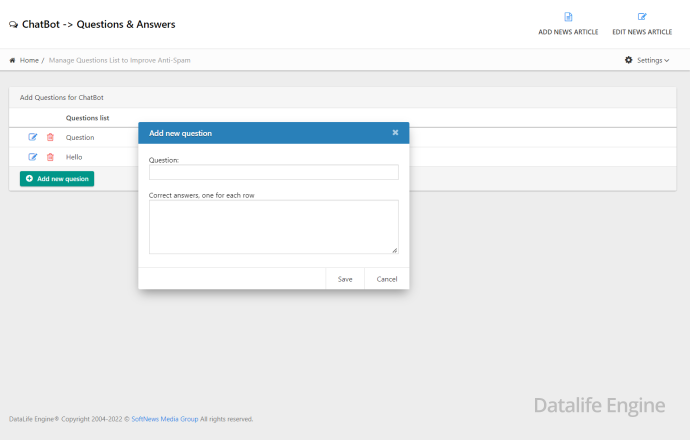Click the trash icon for the Question row
690x440 pixels.
point(50,137)
